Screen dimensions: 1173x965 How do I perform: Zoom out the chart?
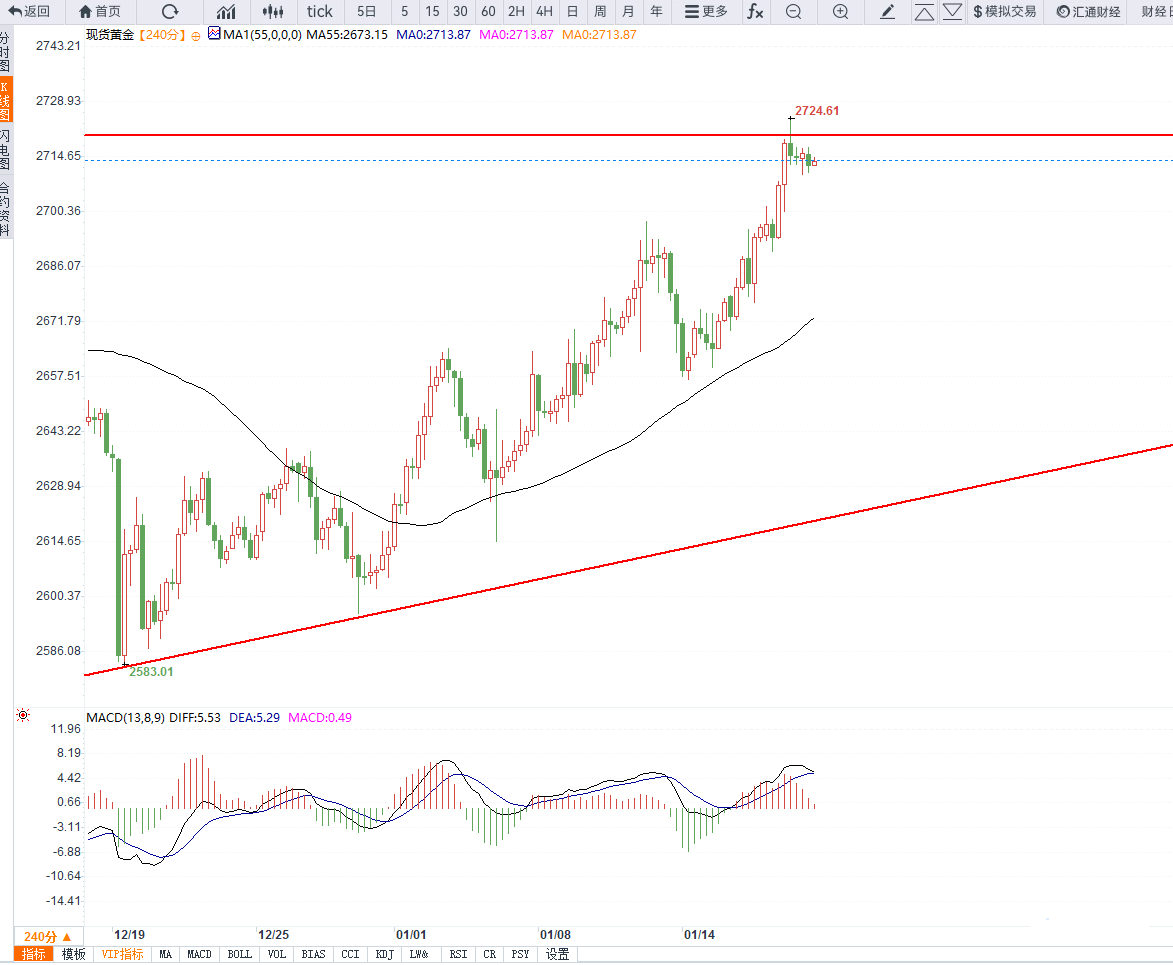[794, 11]
